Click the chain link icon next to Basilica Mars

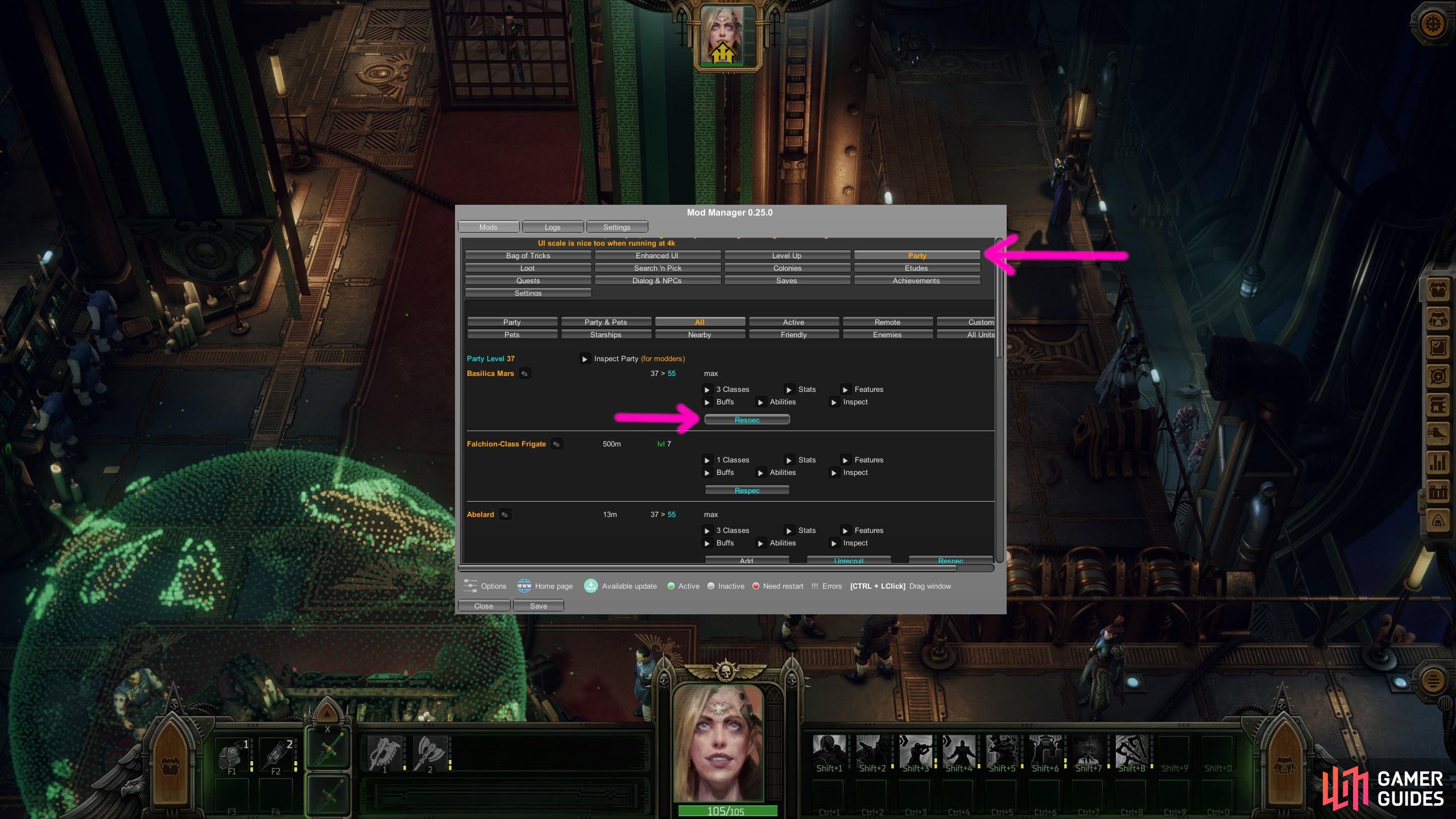[524, 373]
